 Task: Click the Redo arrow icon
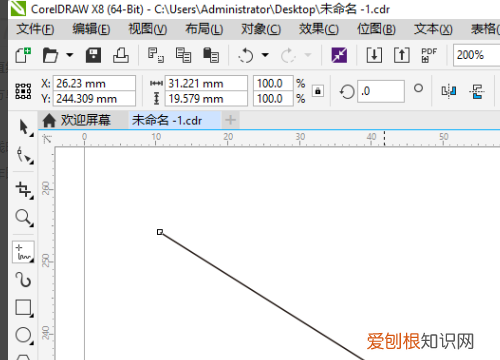[x=288, y=55]
